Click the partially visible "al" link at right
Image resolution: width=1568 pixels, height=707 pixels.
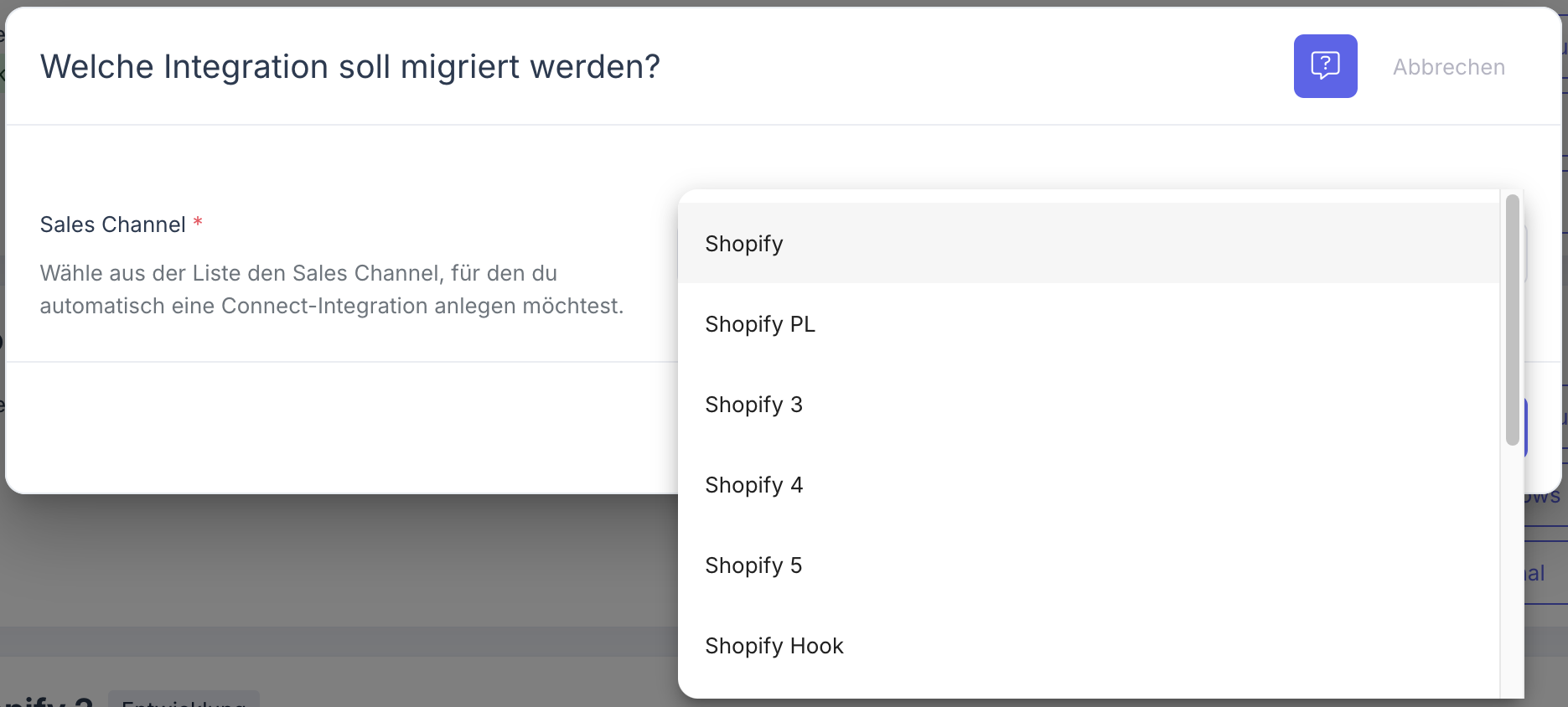[x=1535, y=574]
